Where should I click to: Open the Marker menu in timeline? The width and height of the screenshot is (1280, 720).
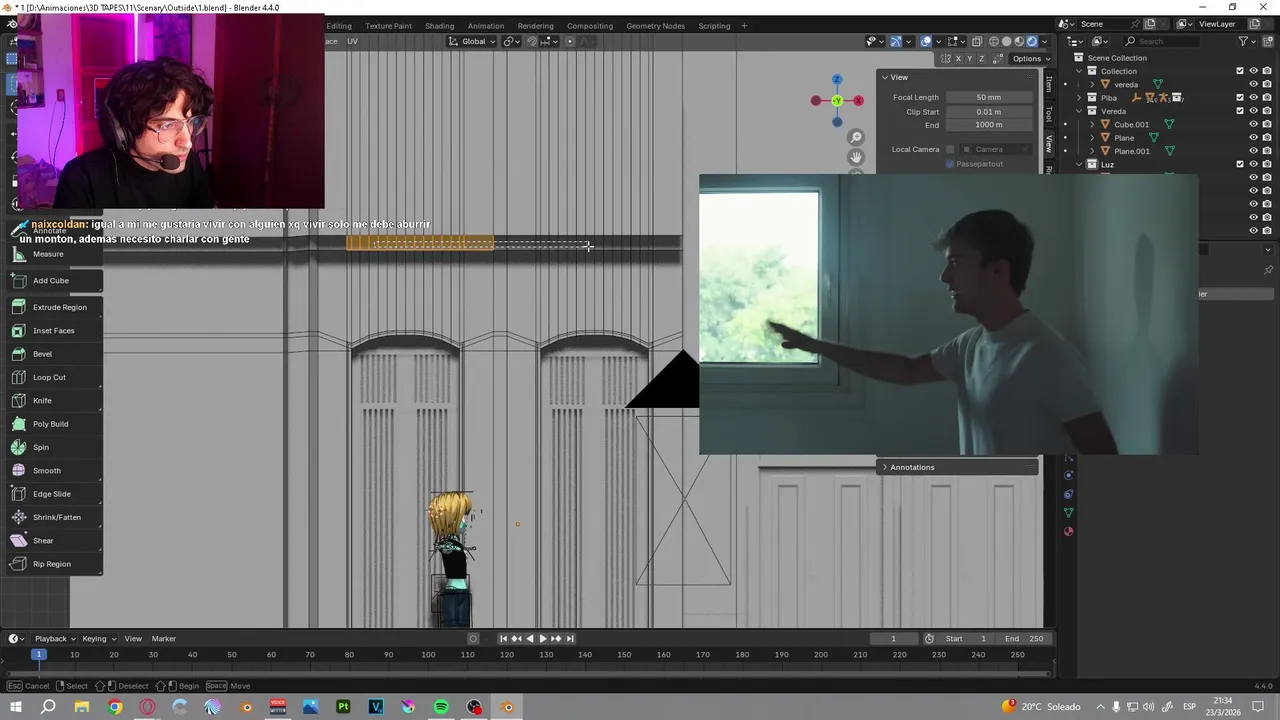click(163, 639)
